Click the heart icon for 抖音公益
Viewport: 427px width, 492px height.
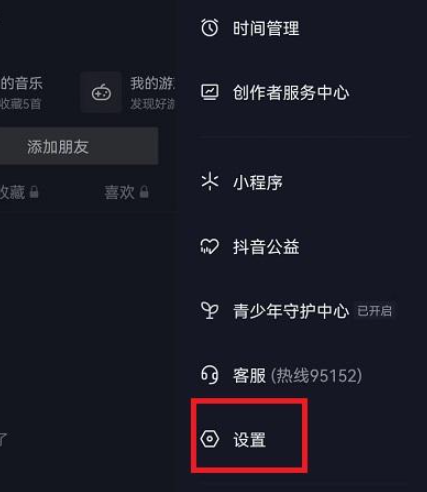click(x=210, y=246)
